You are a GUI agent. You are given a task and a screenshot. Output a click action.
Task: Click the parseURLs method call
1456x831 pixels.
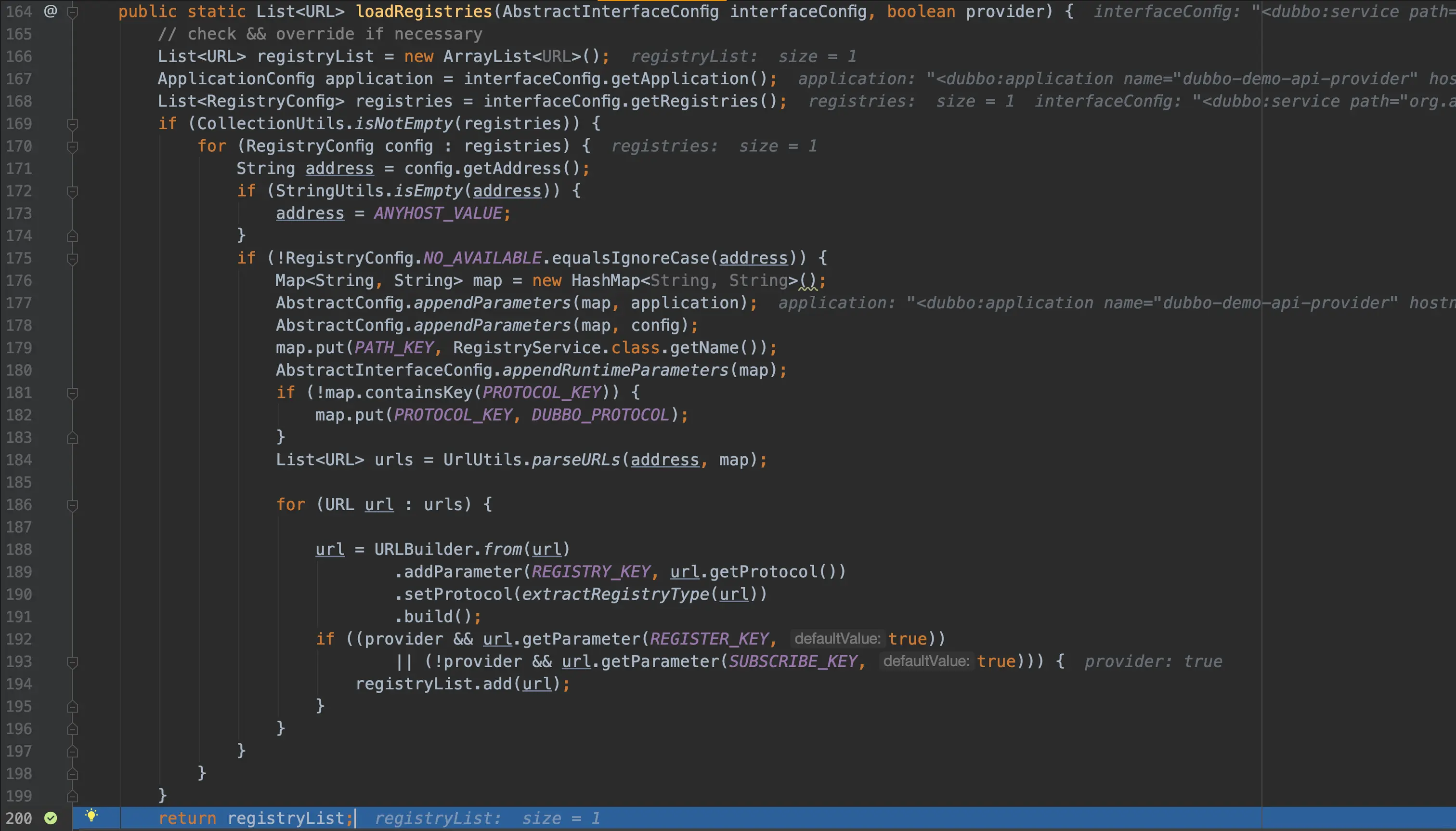[x=575, y=460]
